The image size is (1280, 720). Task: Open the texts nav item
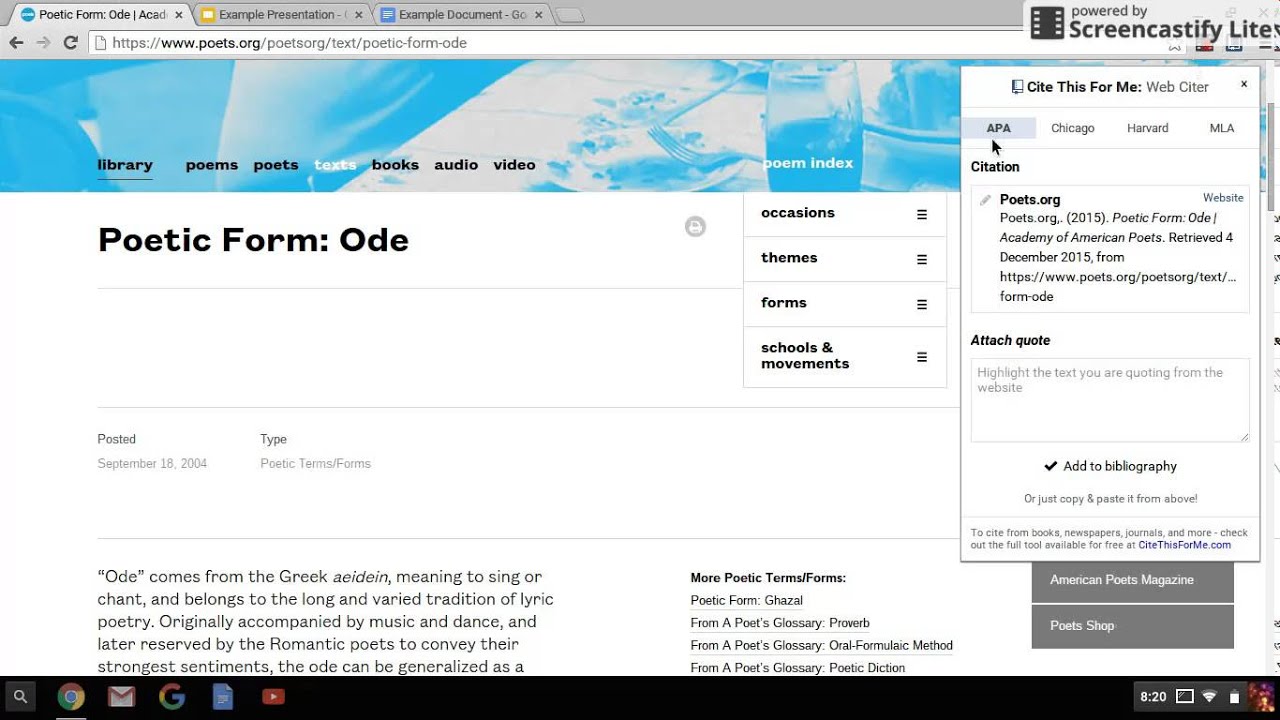click(x=335, y=165)
